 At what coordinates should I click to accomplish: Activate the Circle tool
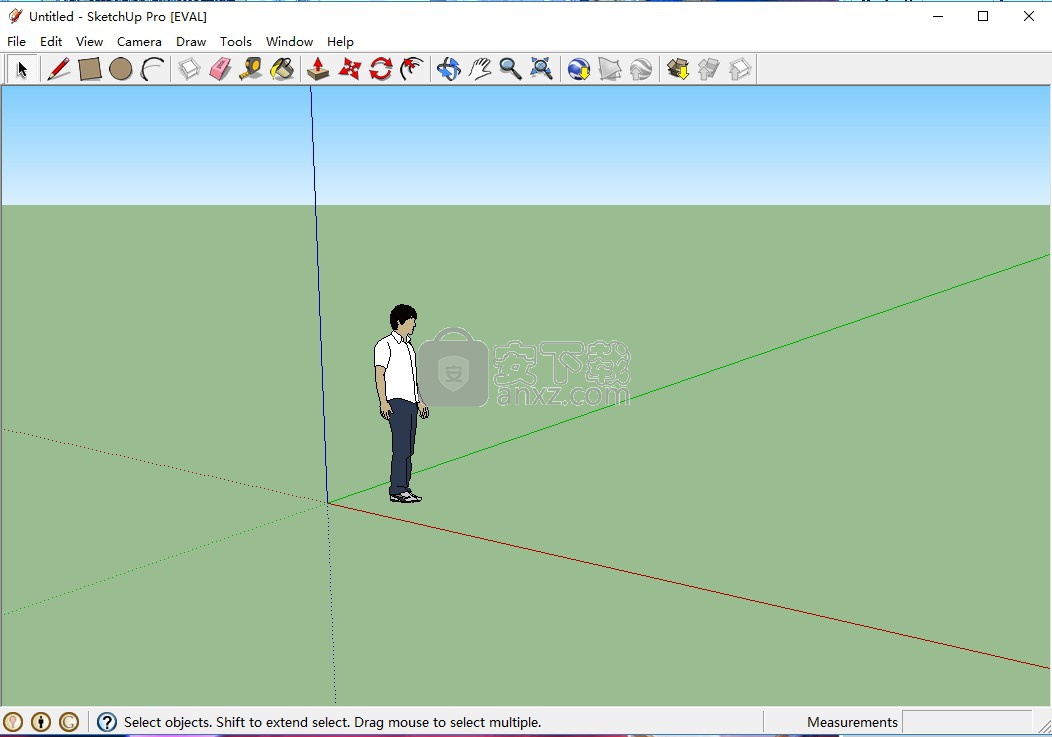121,69
